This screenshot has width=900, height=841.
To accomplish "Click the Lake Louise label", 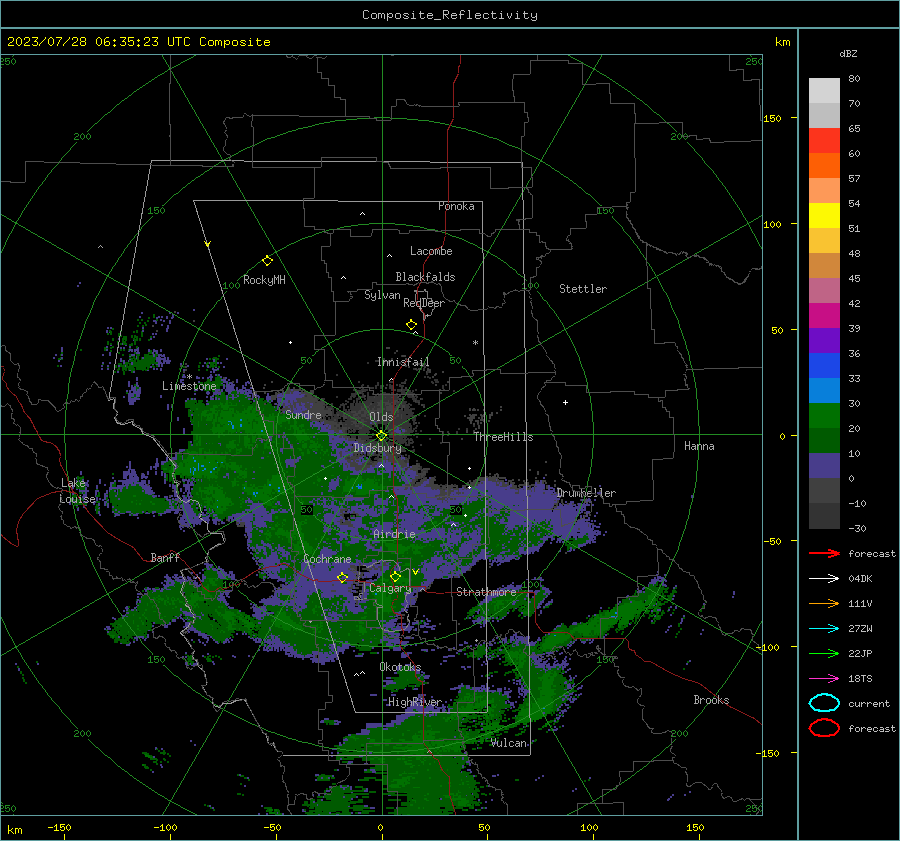I will [78, 491].
